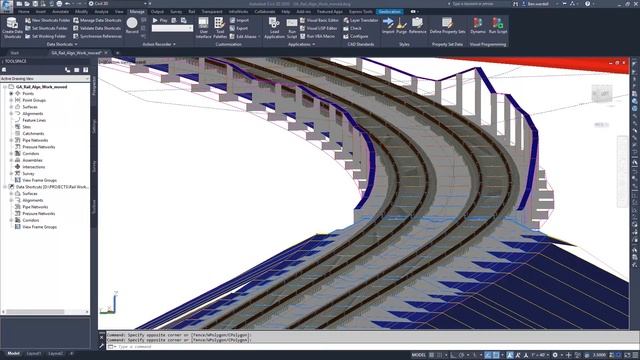Open Tool Palettes

pyautogui.click(x=220, y=28)
